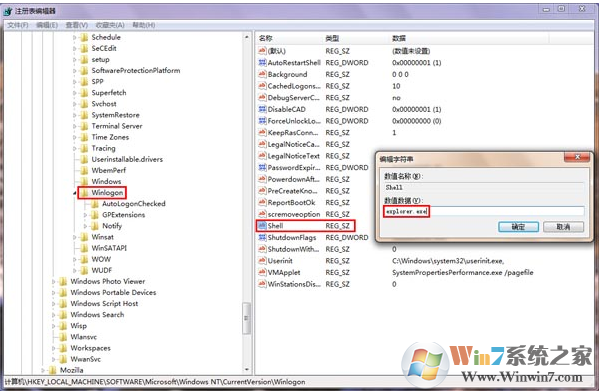
Task: Select the Background value icon
Action: [262, 74]
